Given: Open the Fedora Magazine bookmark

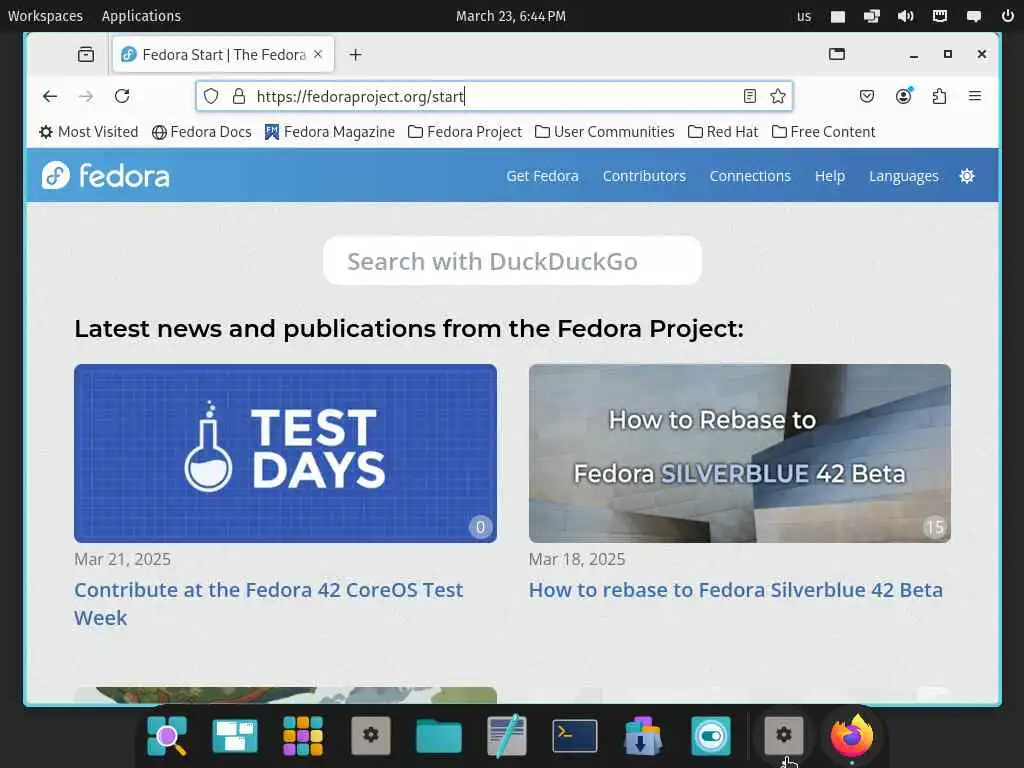Looking at the screenshot, I should pyautogui.click(x=330, y=132).
